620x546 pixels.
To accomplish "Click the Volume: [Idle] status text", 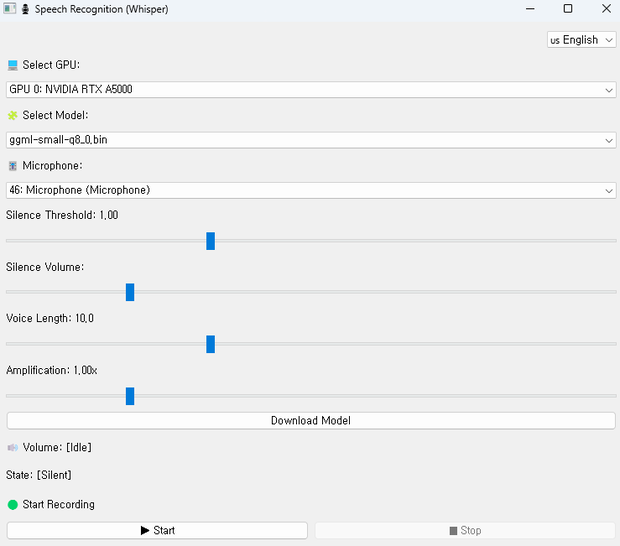I will pos(57,448).
